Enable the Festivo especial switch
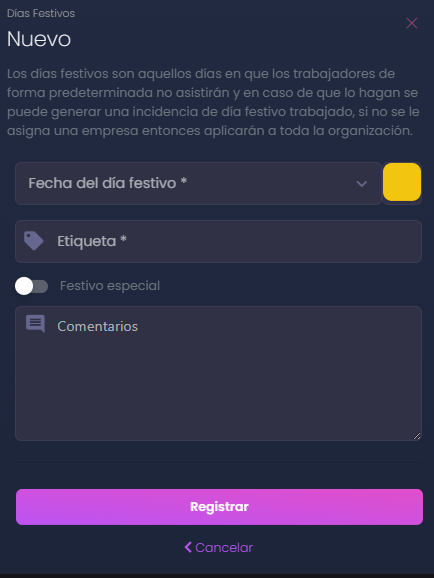Viewport: 434px width, 578px height. [31, 286]
